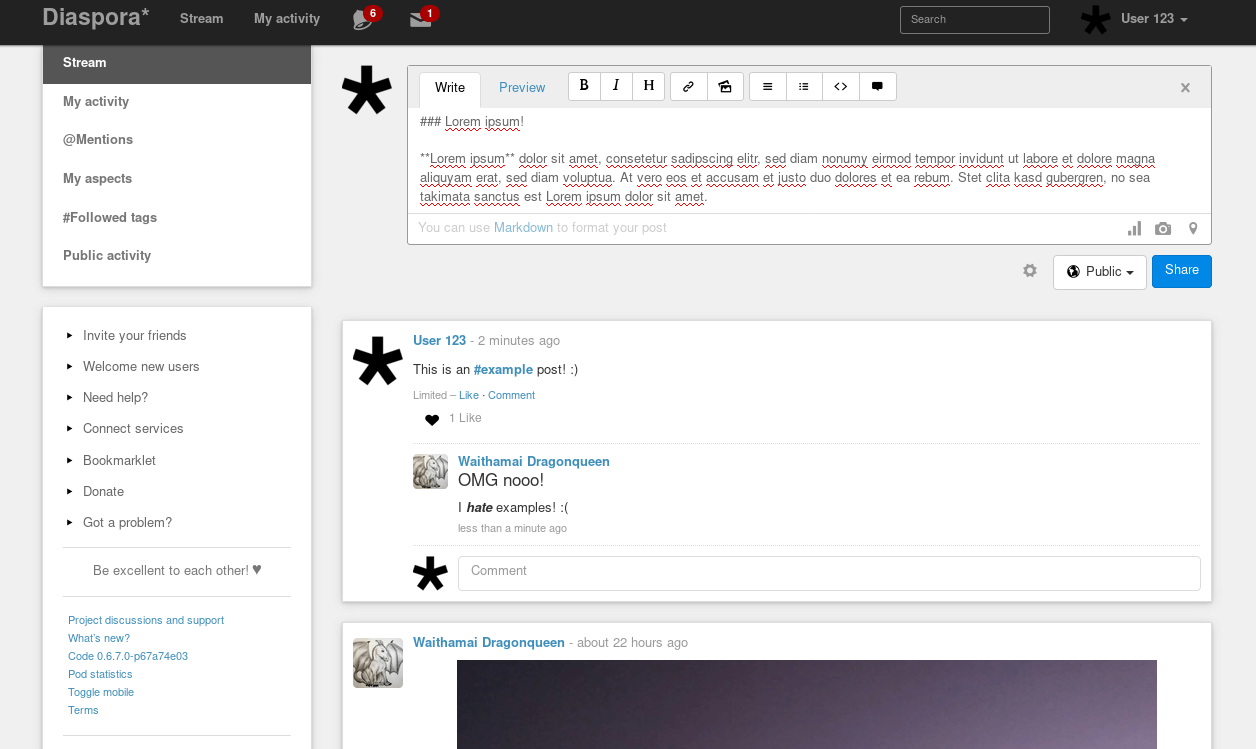Switch to the Write tab
The width and height of the screenshot is (1256, 749).
pyautogui.click(x=450, y=88)
